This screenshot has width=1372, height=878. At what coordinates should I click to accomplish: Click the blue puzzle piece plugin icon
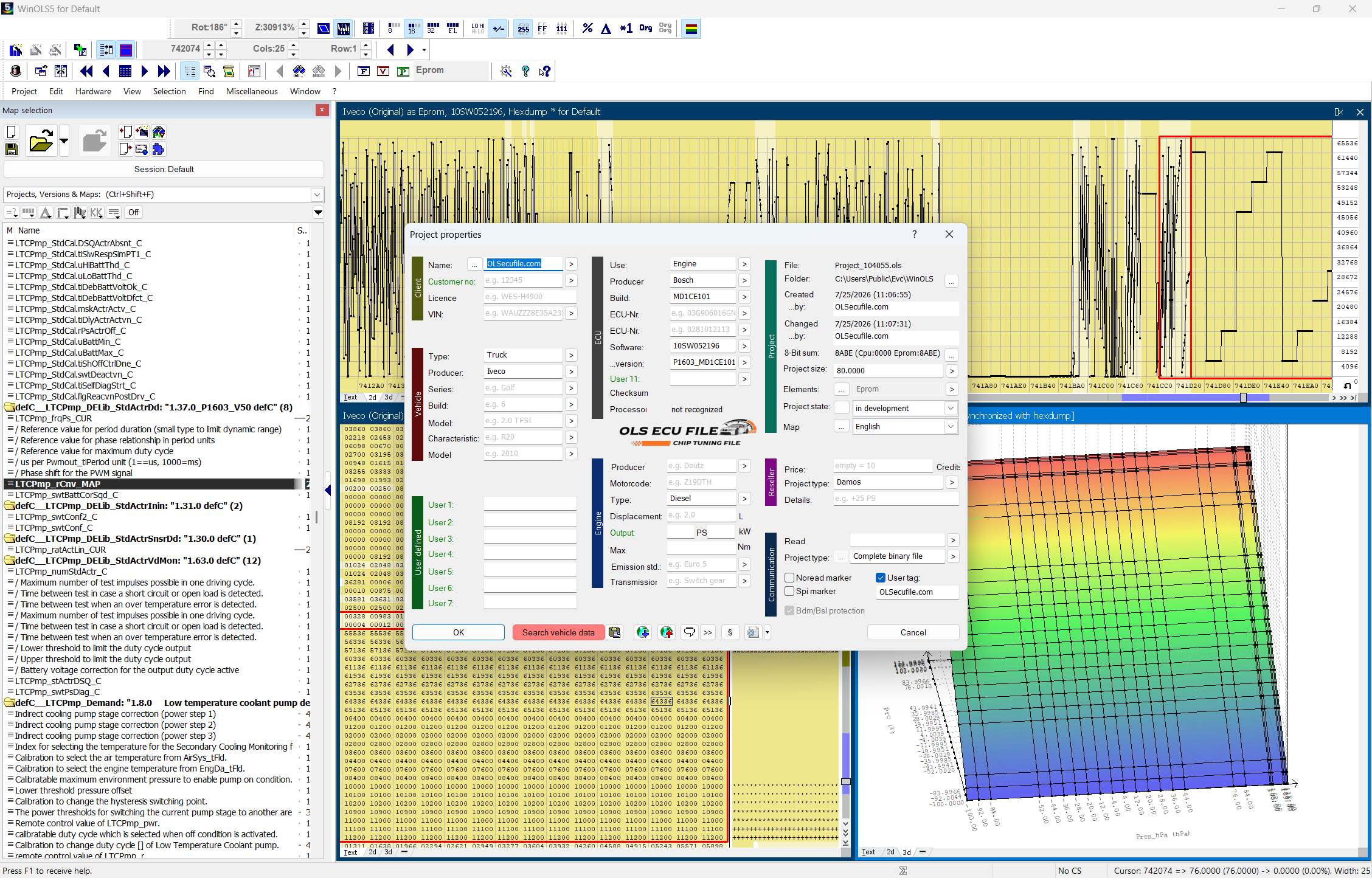pyautogui.click(x=159, y=149)
